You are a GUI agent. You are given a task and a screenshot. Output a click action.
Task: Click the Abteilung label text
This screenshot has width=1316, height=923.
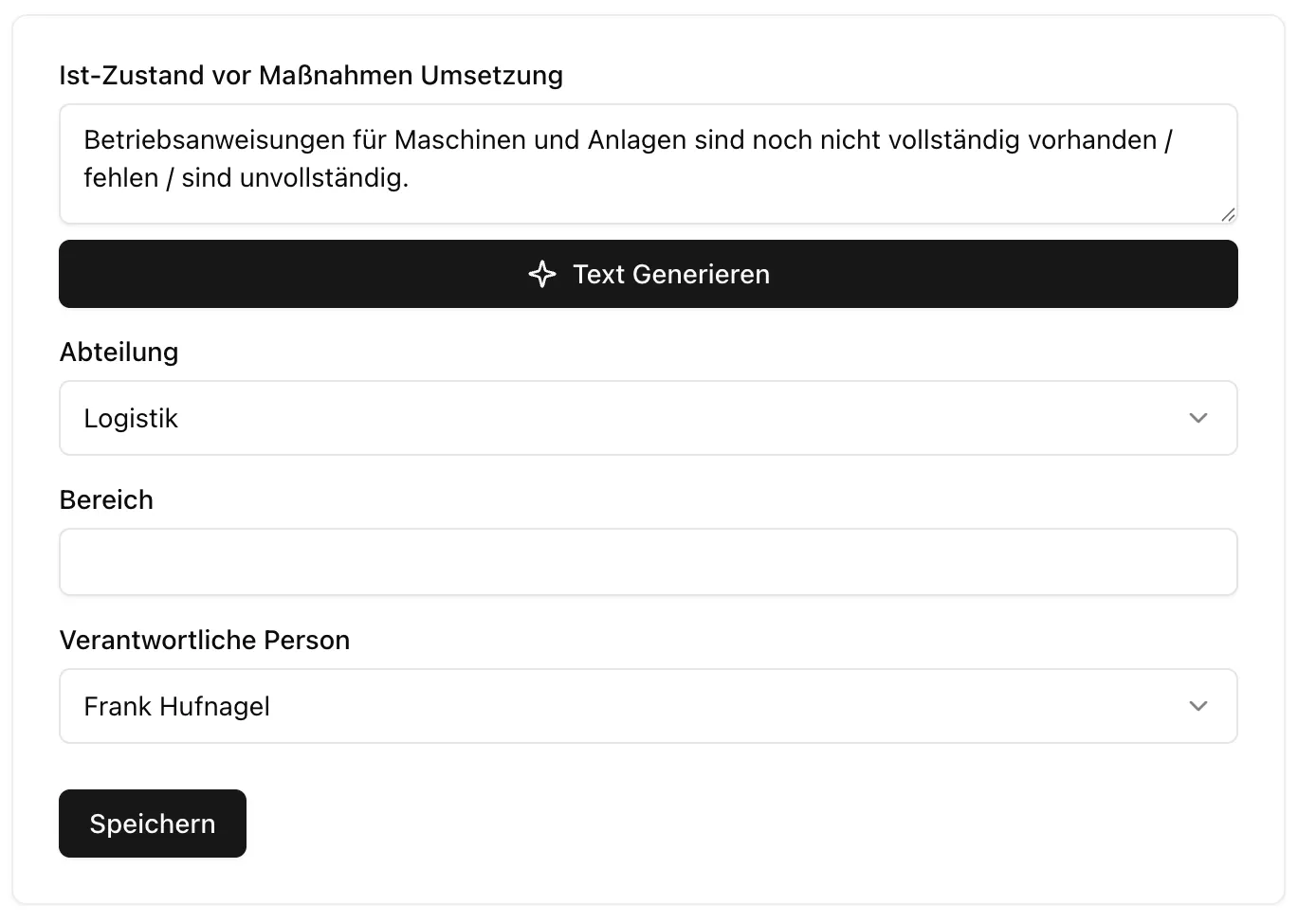pyautogui.click(x=119, y=352)
